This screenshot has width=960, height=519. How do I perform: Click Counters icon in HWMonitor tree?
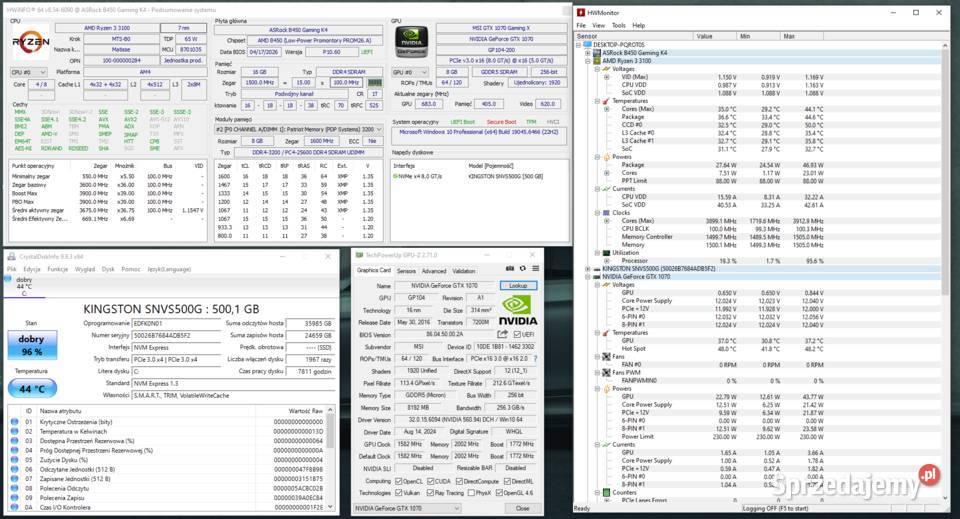(606, 492)
